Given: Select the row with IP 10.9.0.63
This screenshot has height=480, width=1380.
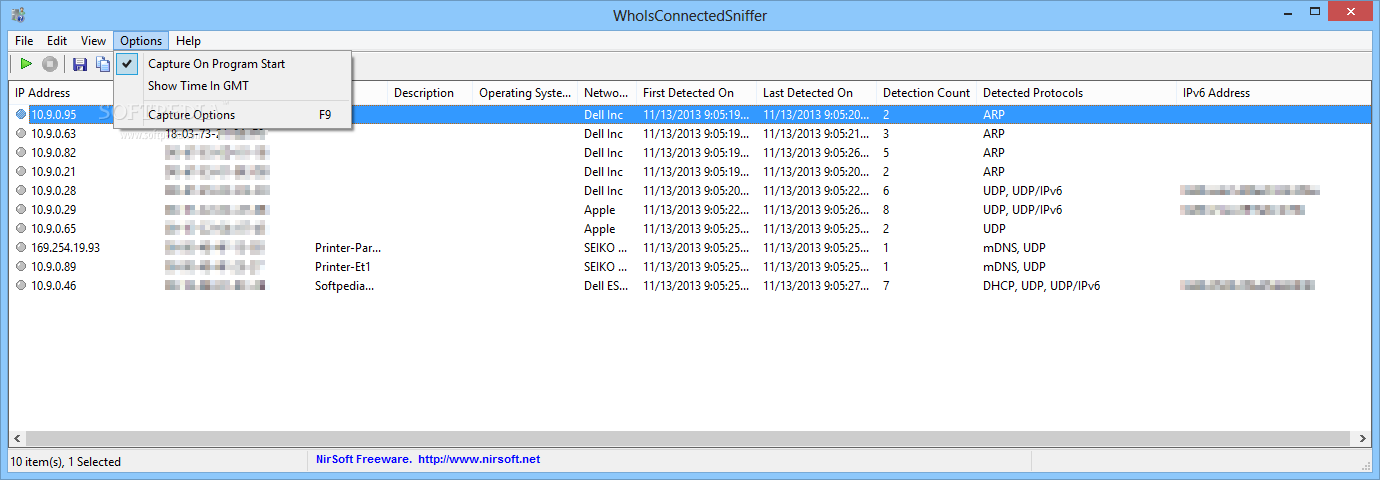Looking at the screenshot, I should tap(690, 134).
